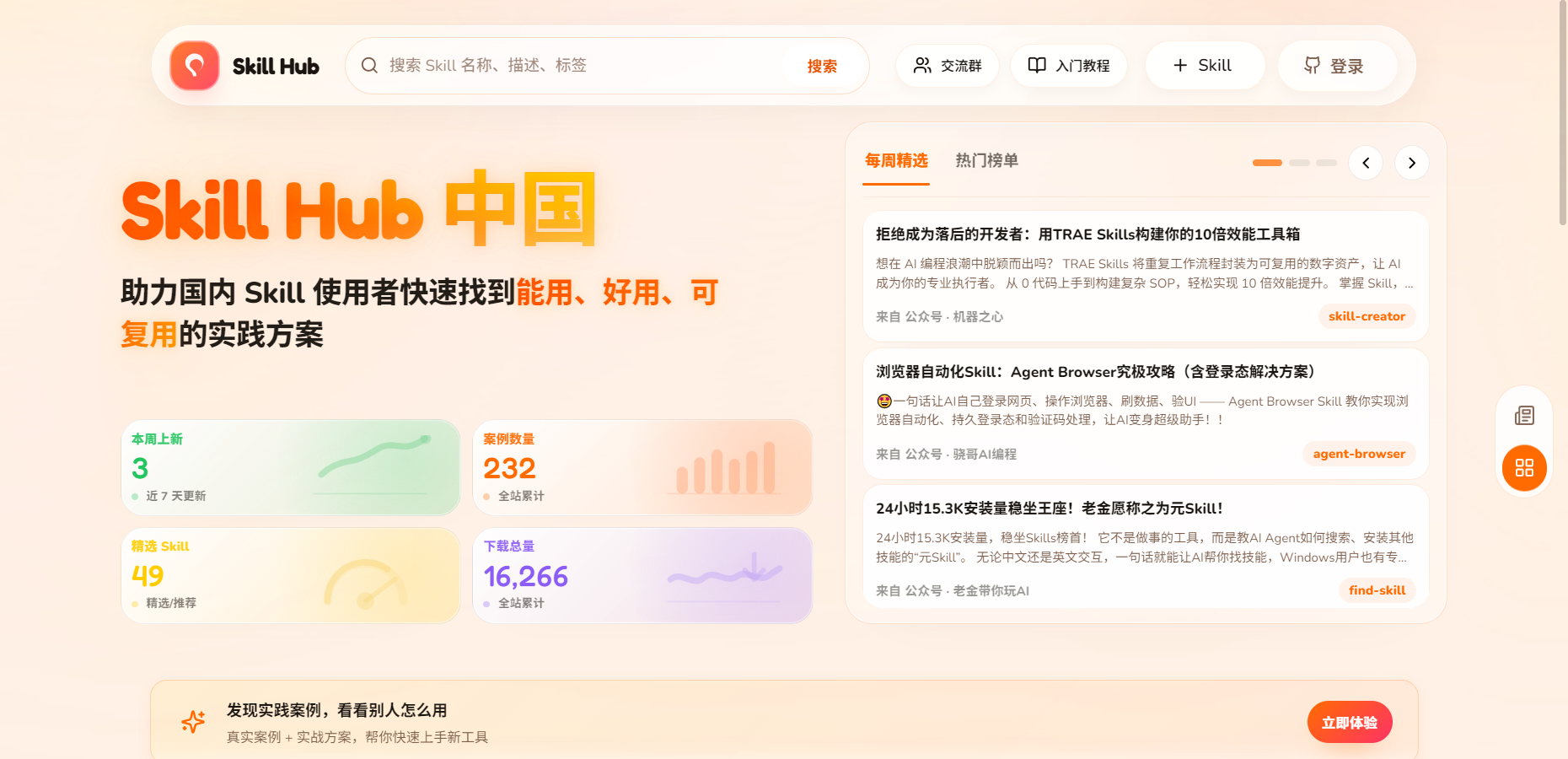This screenshot has height=759, width=1568.
Task: Open the TRAE Skills 10倍效能工具箱 article
Action: click(x=1146, y=276)
